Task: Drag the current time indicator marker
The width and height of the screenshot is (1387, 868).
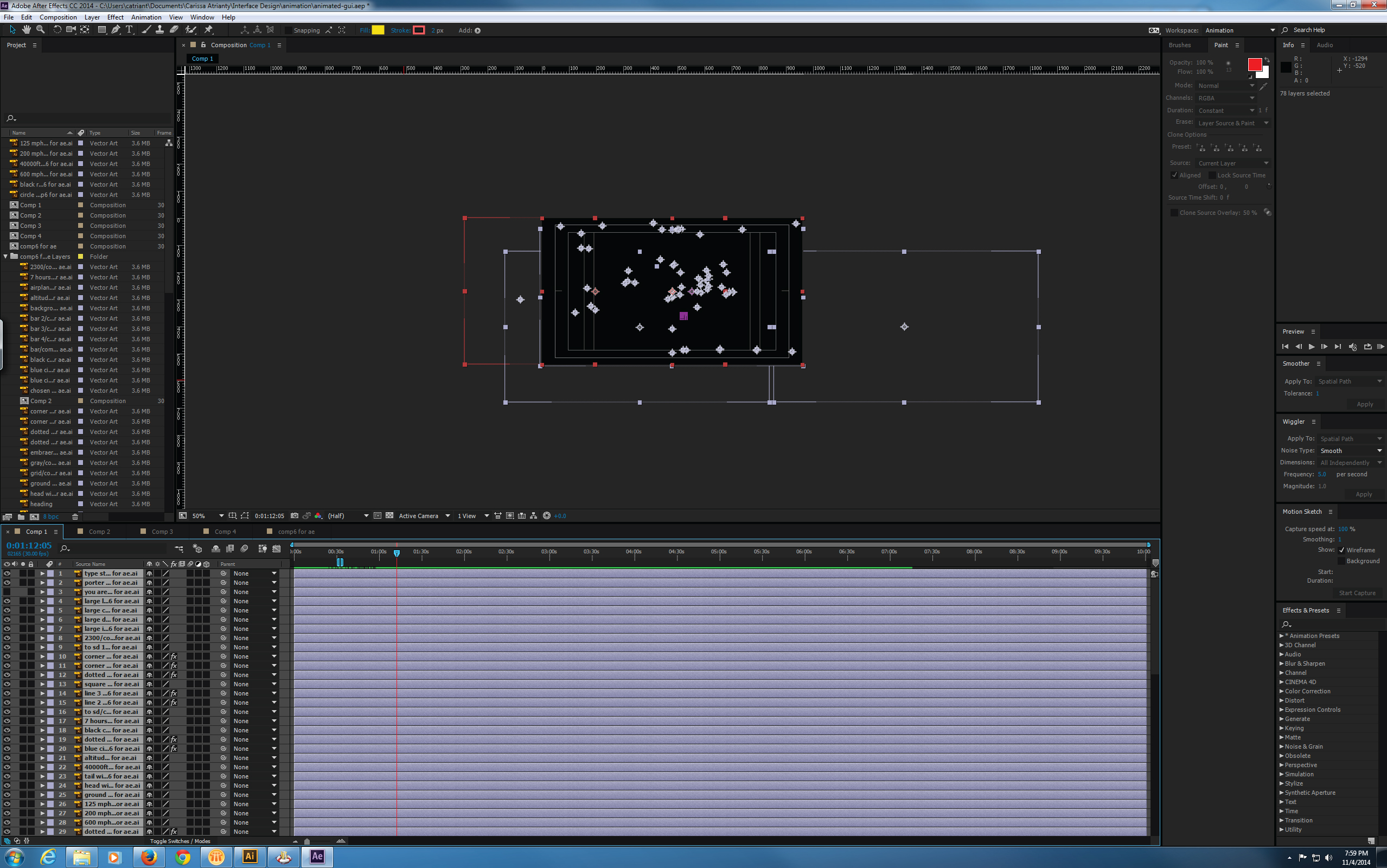Action: coord(396,553)
